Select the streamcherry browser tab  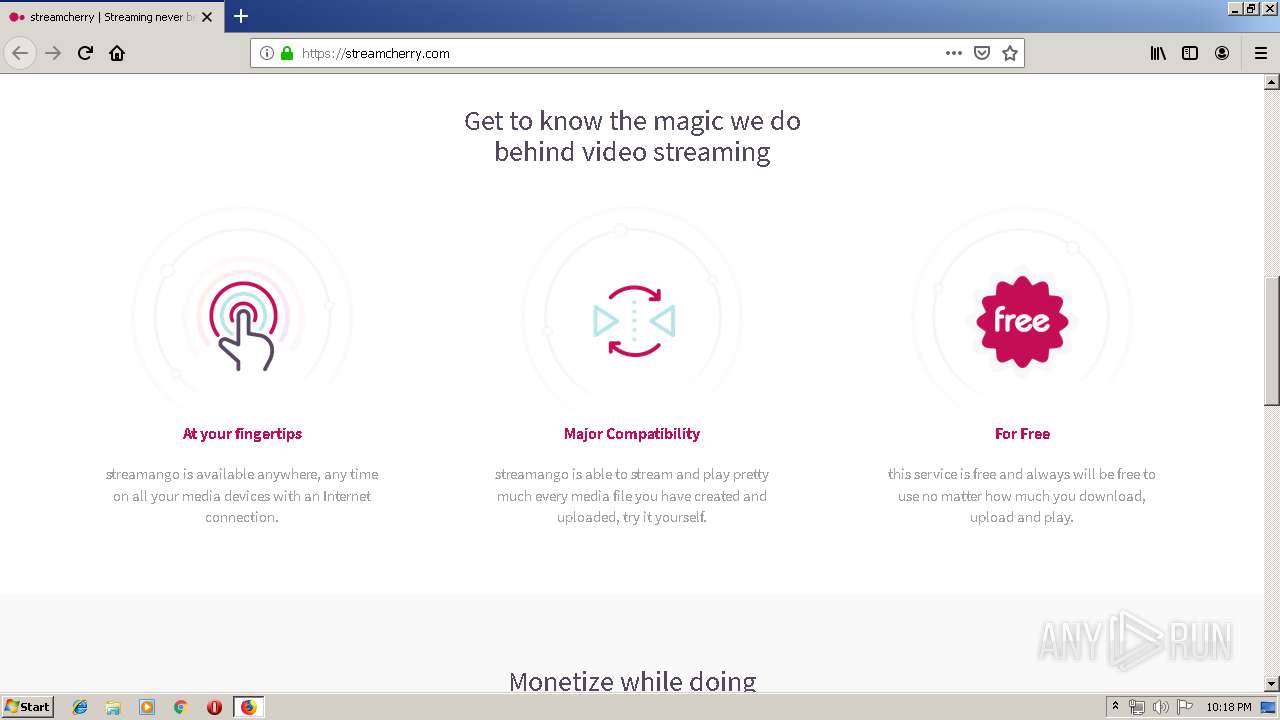(110, 17)
